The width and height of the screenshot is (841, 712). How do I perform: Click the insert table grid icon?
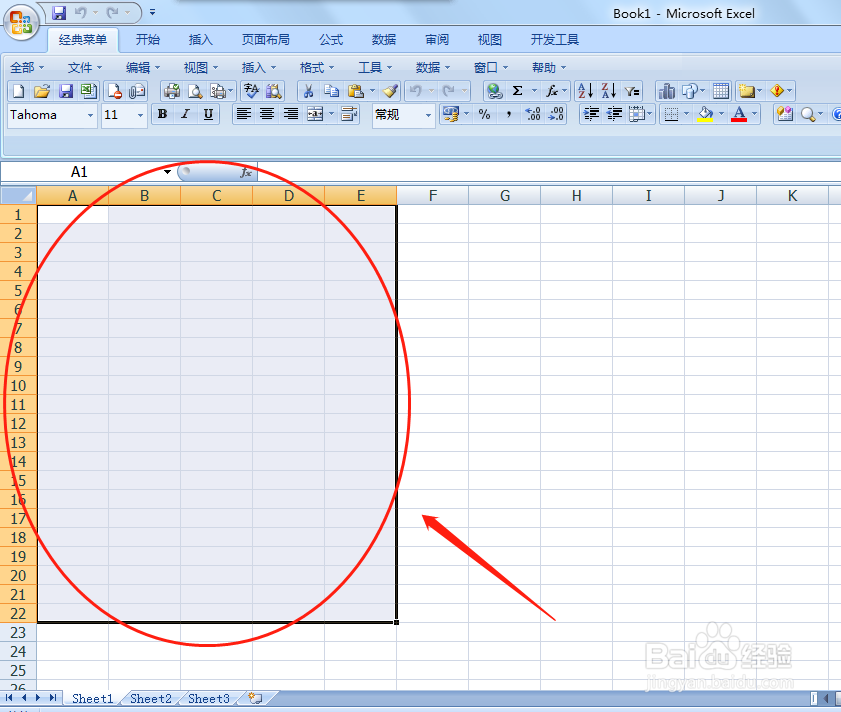[x=721, y=91]
